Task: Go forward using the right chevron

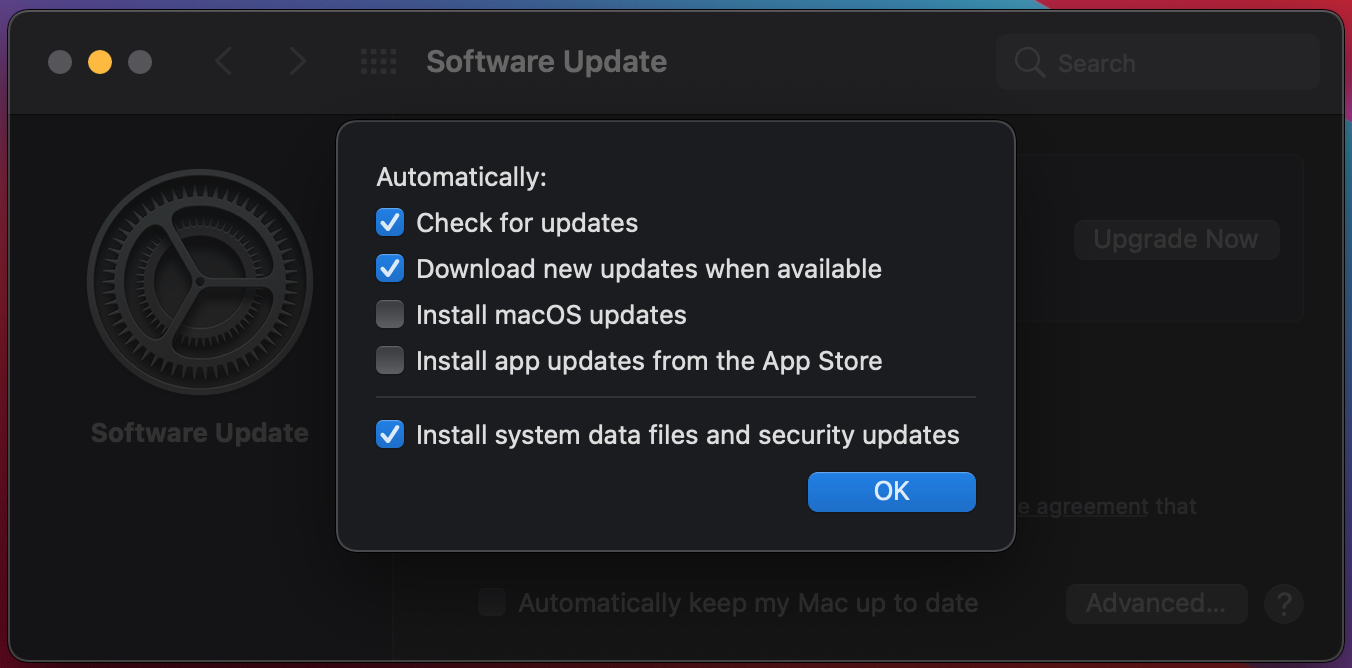Action: (x=297, y=62)
